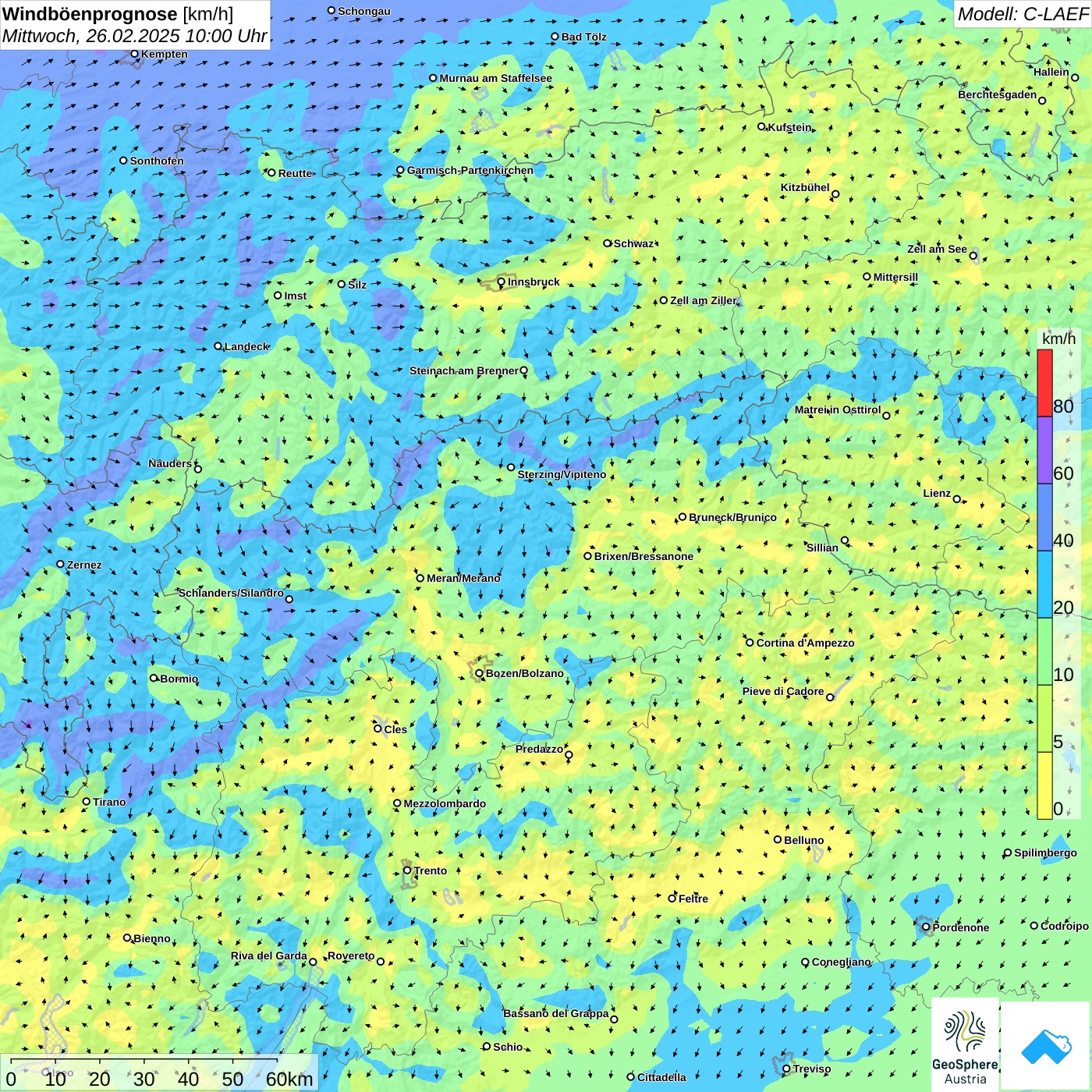Click the 'Windböenprognose [km/h]' title
The height and width of the screenshot is (1092, 1092).
pyautogui.click(x=118, y=14)
